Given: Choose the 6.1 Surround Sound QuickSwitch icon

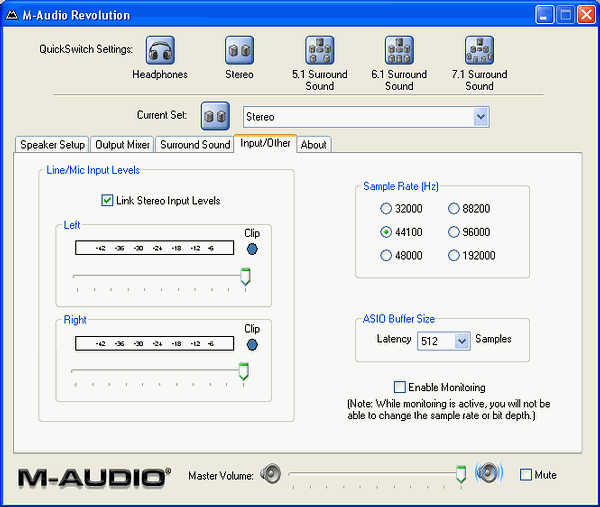Looking at the screenshot, I should [399, 51].
